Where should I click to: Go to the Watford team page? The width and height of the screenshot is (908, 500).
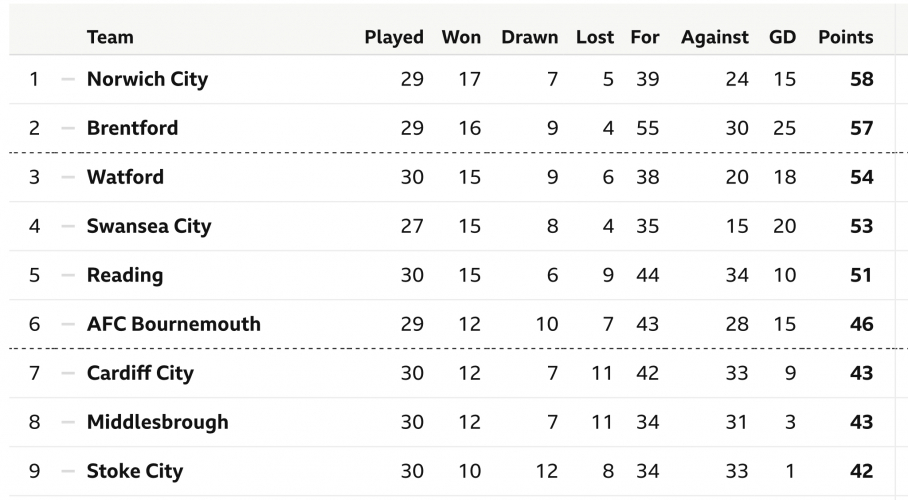pos(125,177)
